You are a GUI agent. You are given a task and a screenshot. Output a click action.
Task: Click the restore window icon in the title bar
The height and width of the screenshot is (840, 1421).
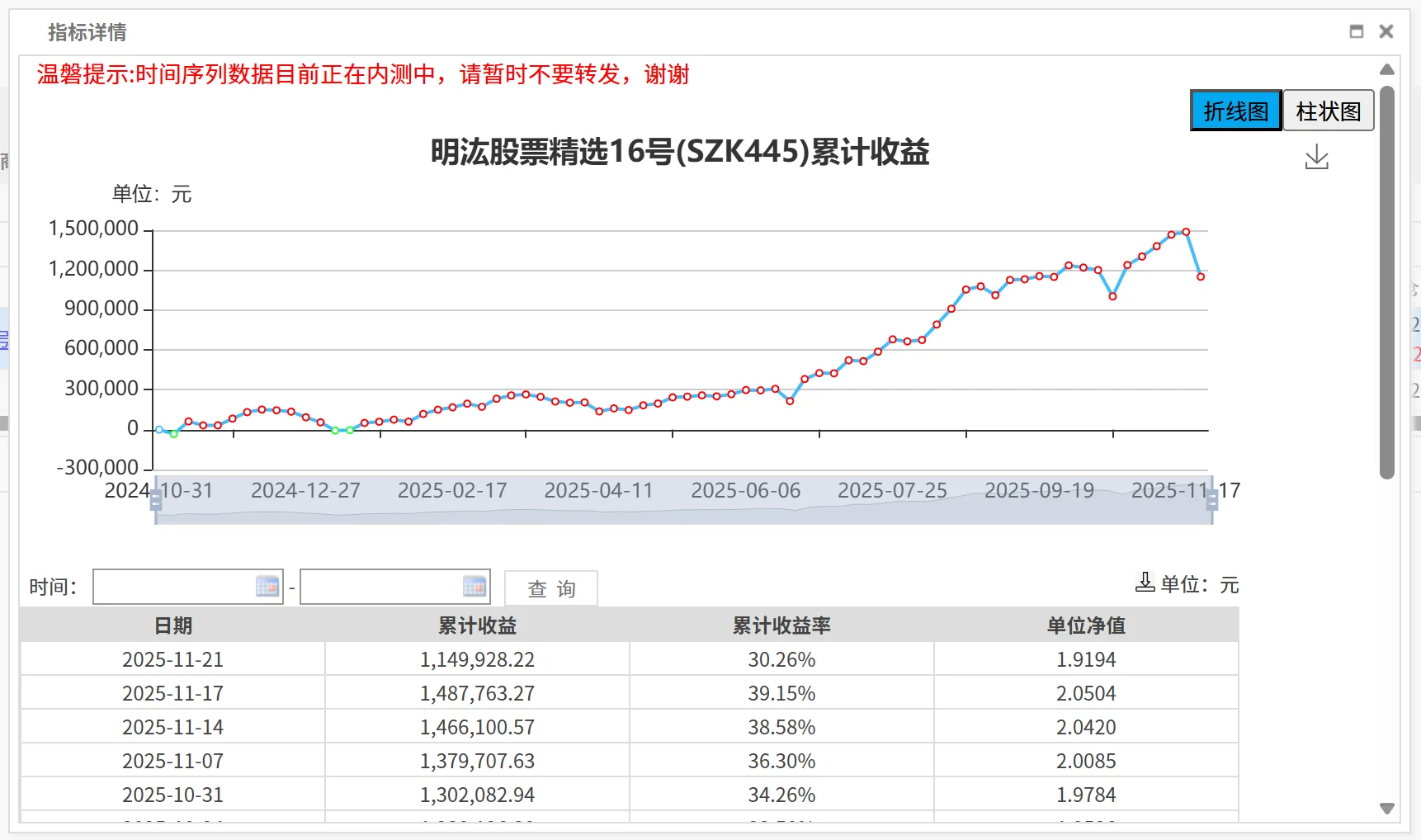[x=1355, y=32]
